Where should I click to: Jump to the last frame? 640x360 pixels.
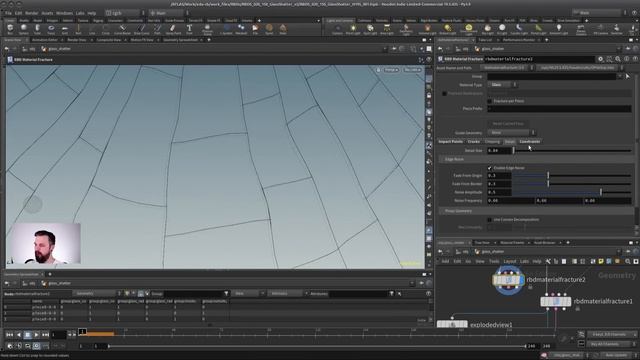coord(45,335)
